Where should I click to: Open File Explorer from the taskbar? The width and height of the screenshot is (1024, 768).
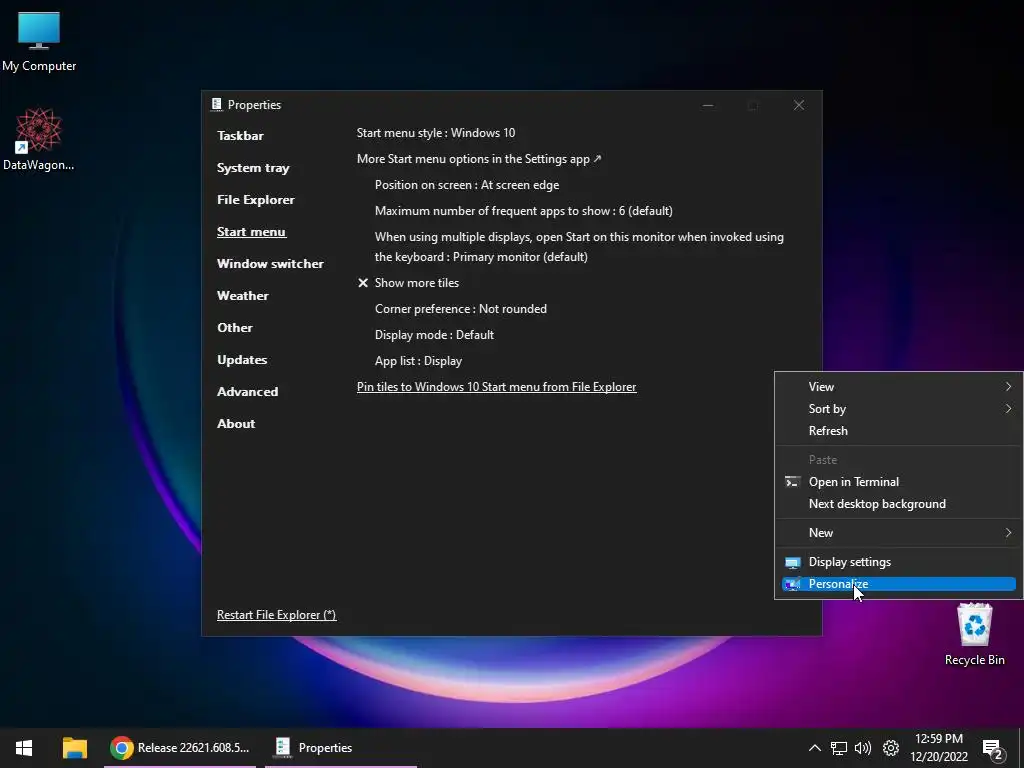[x=74, y=748]
